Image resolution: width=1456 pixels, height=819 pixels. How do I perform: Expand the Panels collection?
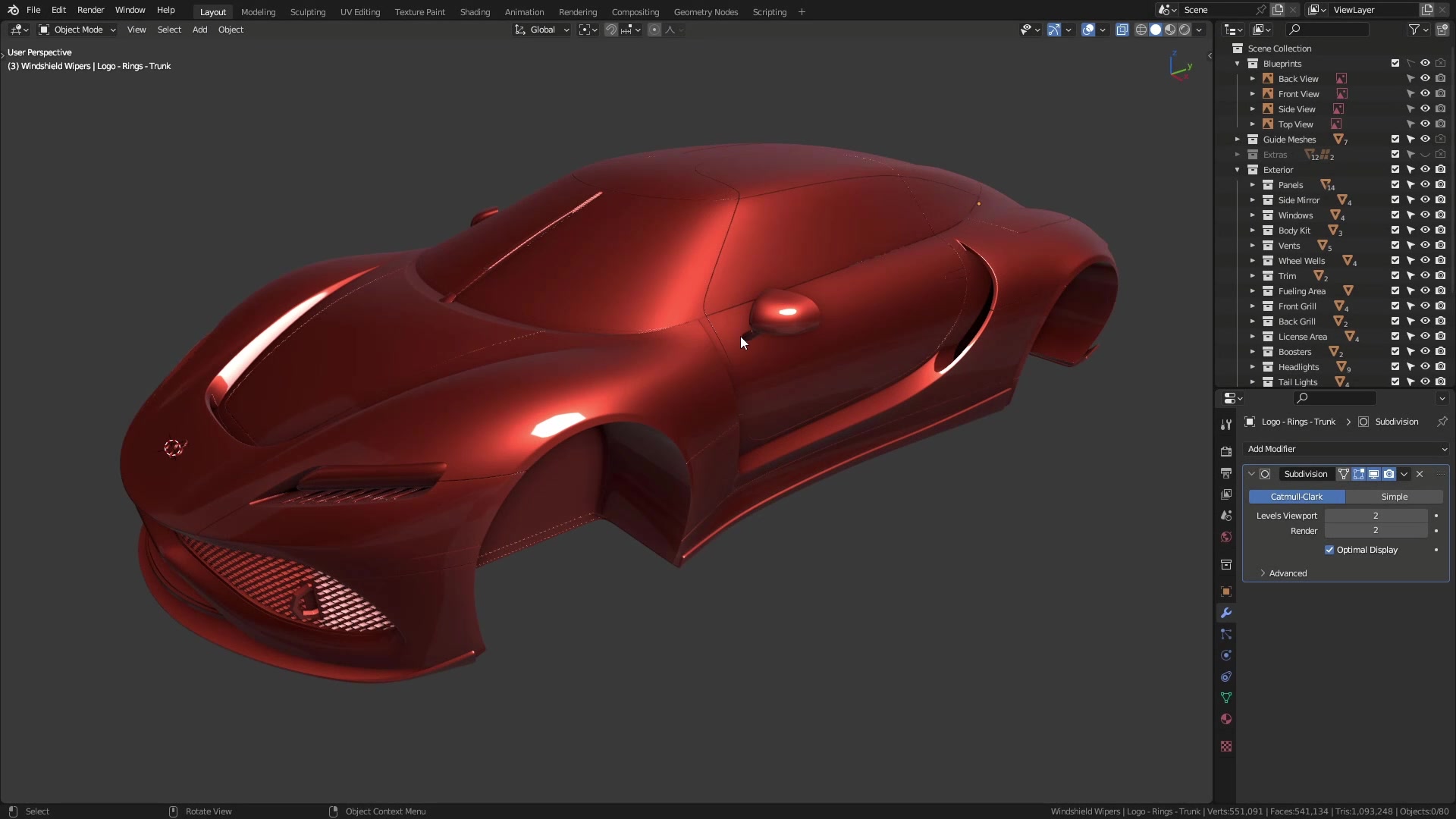1253,185
